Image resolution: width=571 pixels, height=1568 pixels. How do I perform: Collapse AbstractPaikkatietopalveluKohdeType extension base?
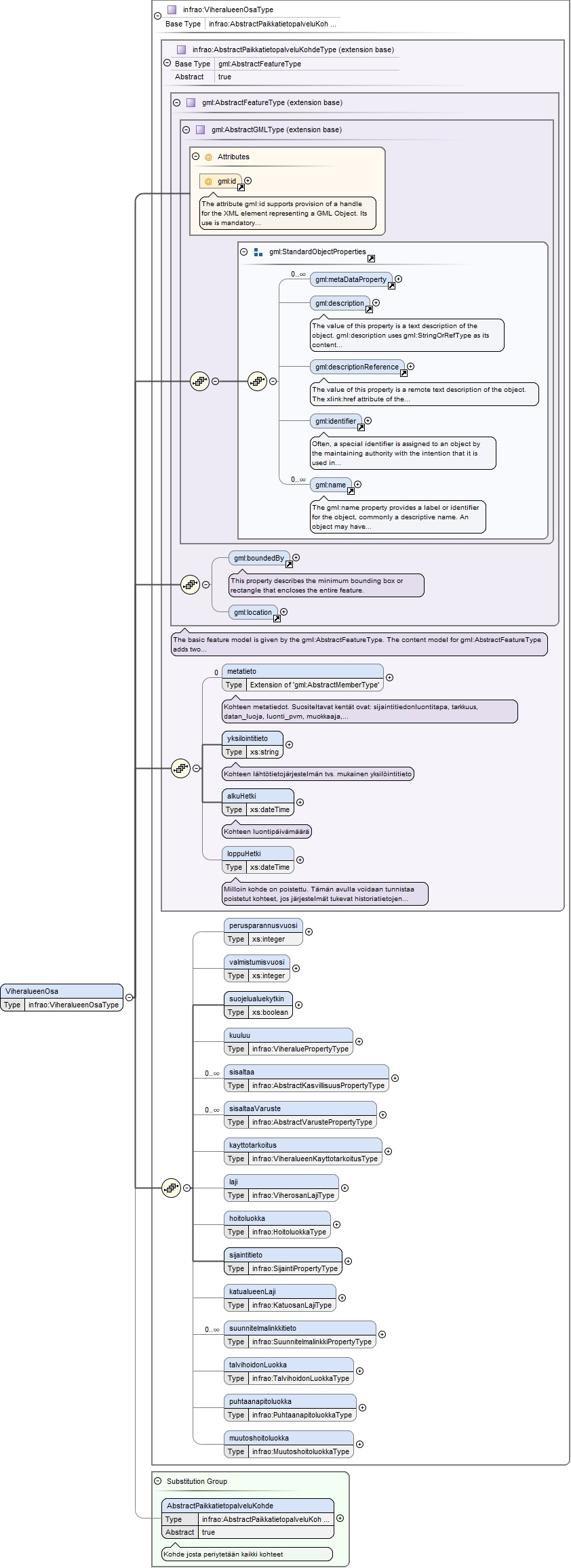pyautogui.click(x=167, y=62)
